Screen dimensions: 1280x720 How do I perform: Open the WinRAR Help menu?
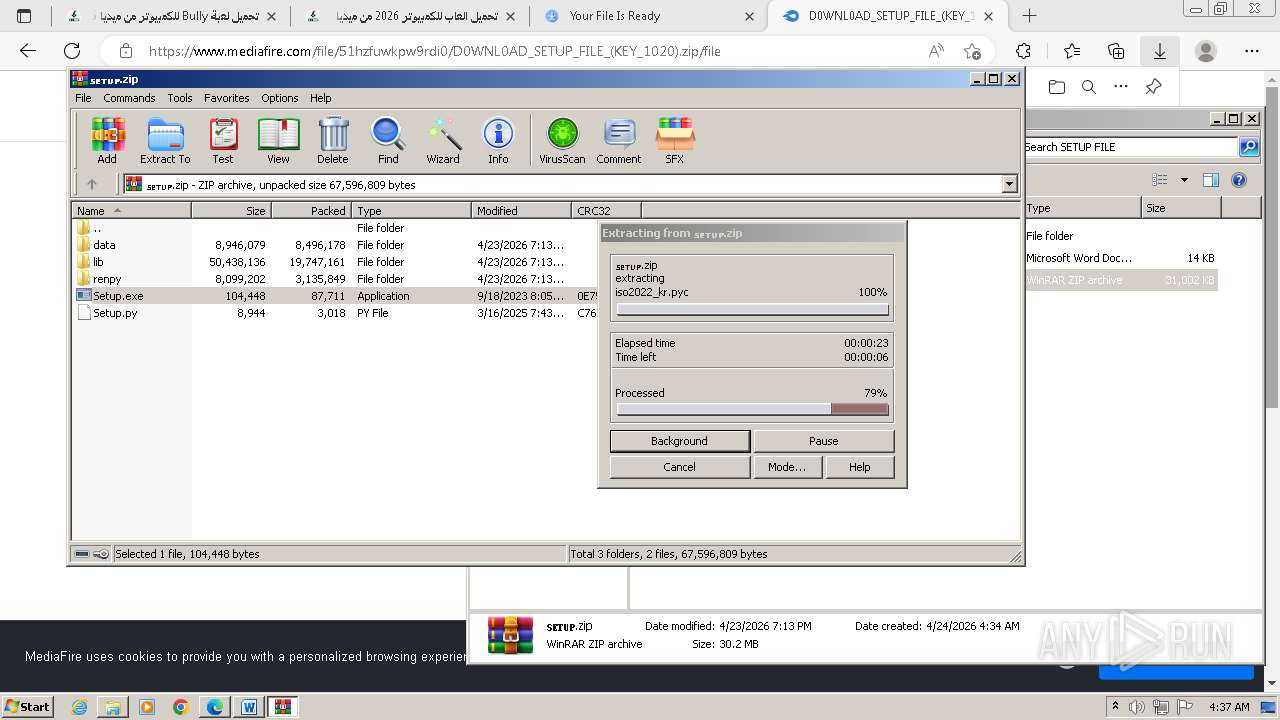point(320,98)
